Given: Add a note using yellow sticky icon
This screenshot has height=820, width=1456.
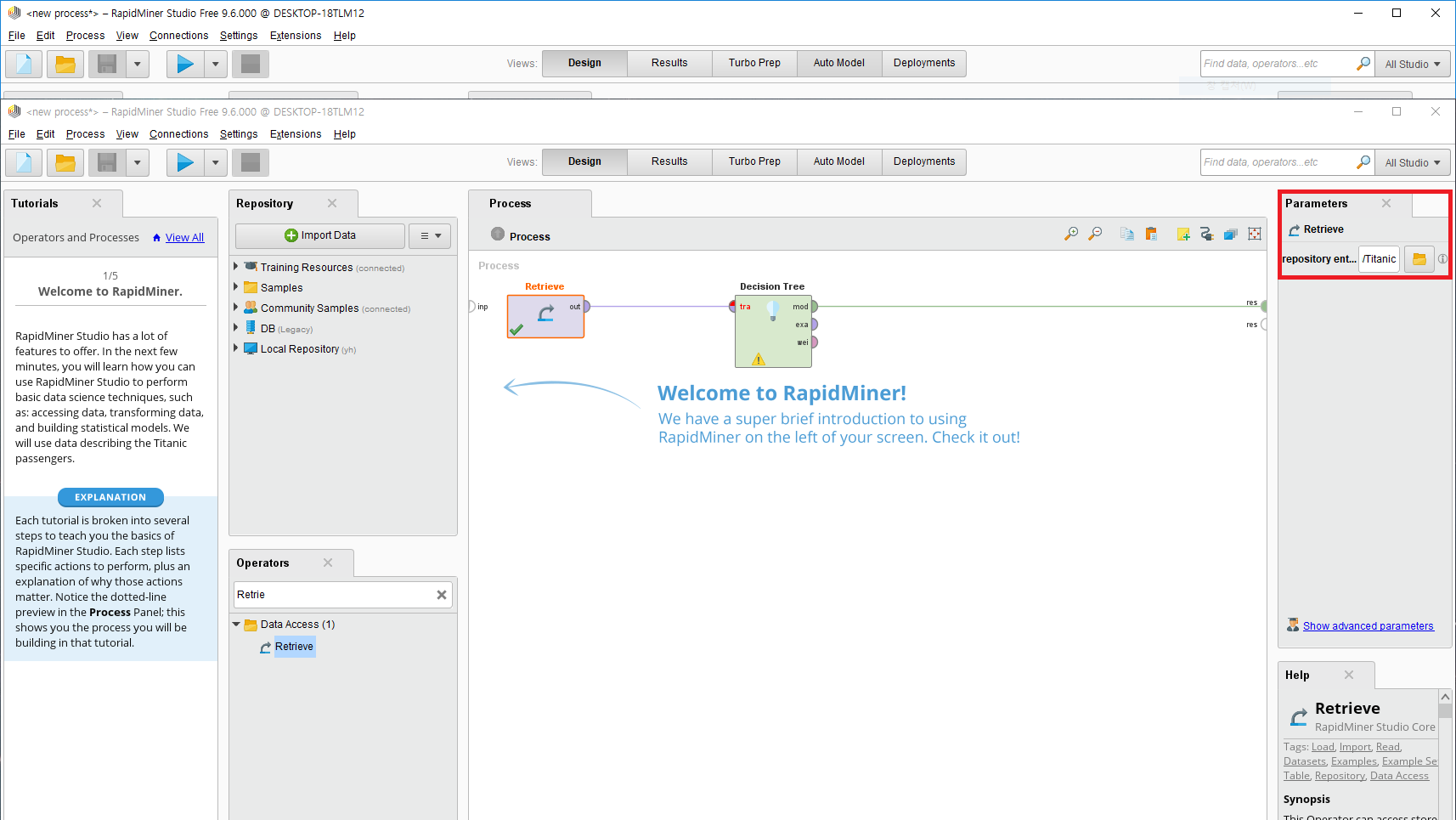Looking at the screenshot, I should pyautogui.click(x=1183, y=234).
